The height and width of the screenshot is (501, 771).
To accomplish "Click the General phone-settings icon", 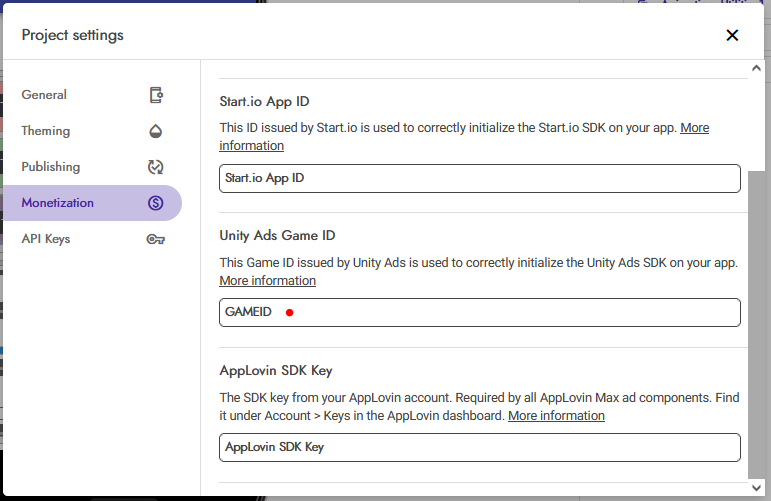I will (156, 95).
